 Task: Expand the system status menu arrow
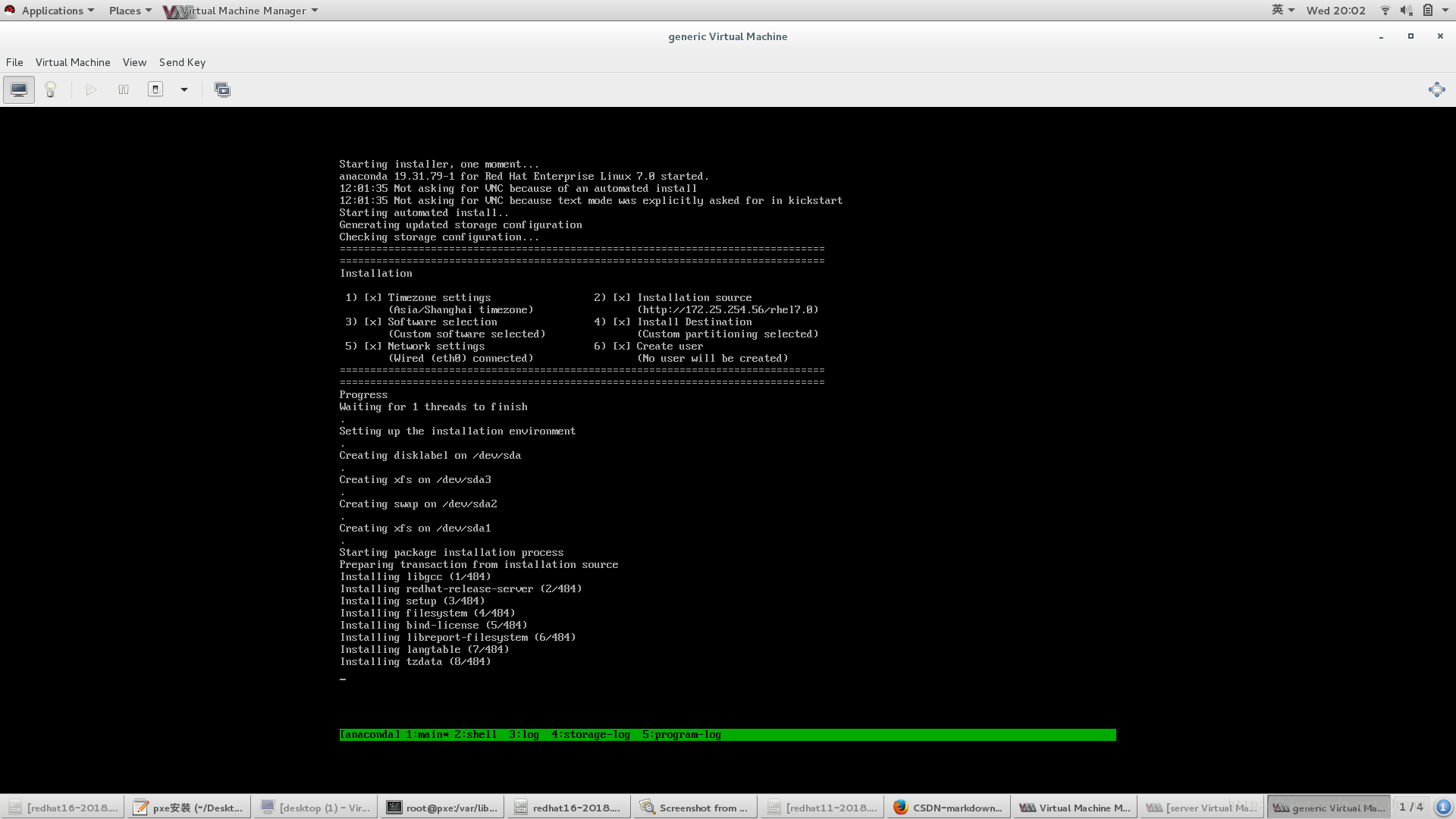1444,11
